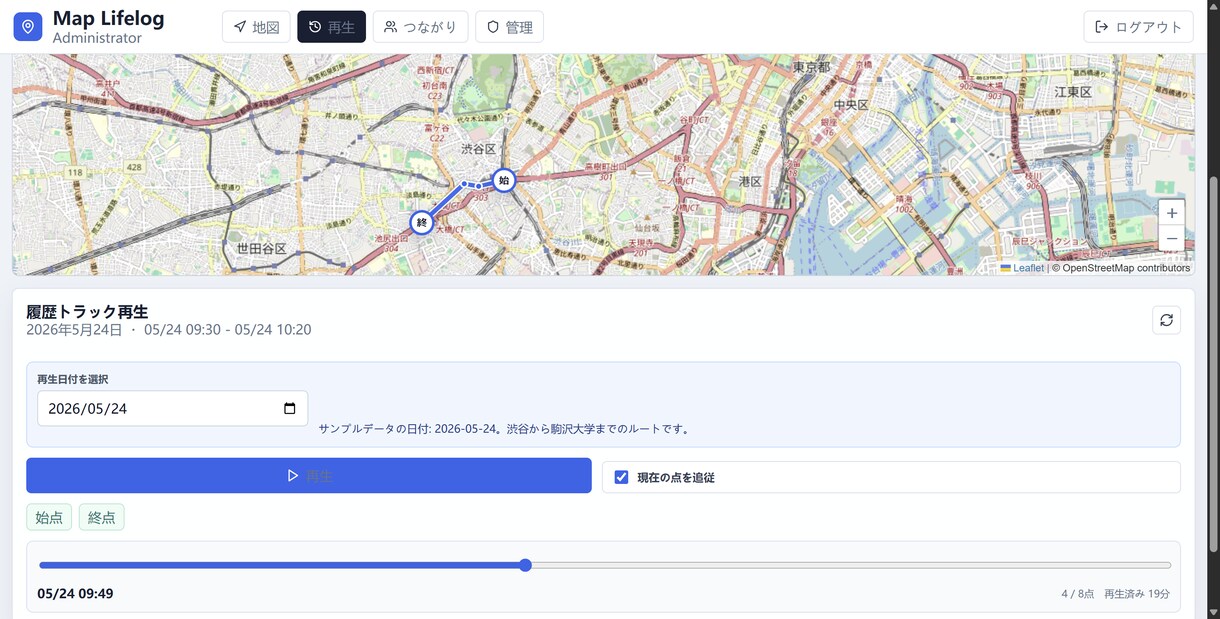This screenshot has height=619, width=1220.
Task: Click the refresh track icon button
Action: point(1166,320)
